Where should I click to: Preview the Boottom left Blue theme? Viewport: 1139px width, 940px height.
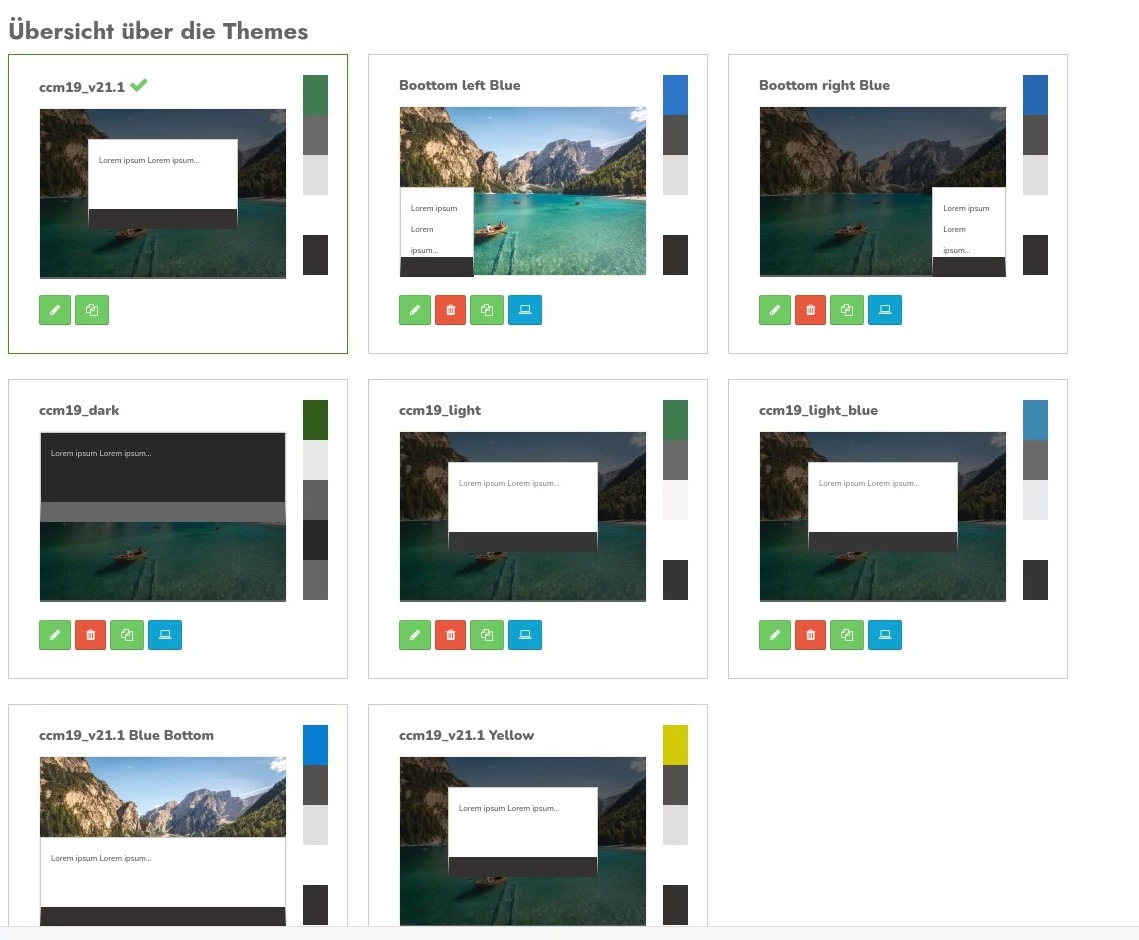525,310
